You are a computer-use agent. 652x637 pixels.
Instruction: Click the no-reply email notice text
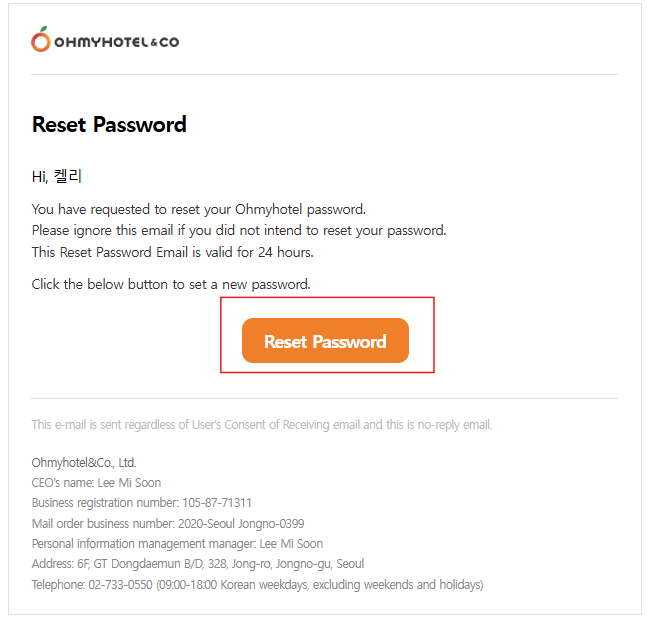click(262, 425)
